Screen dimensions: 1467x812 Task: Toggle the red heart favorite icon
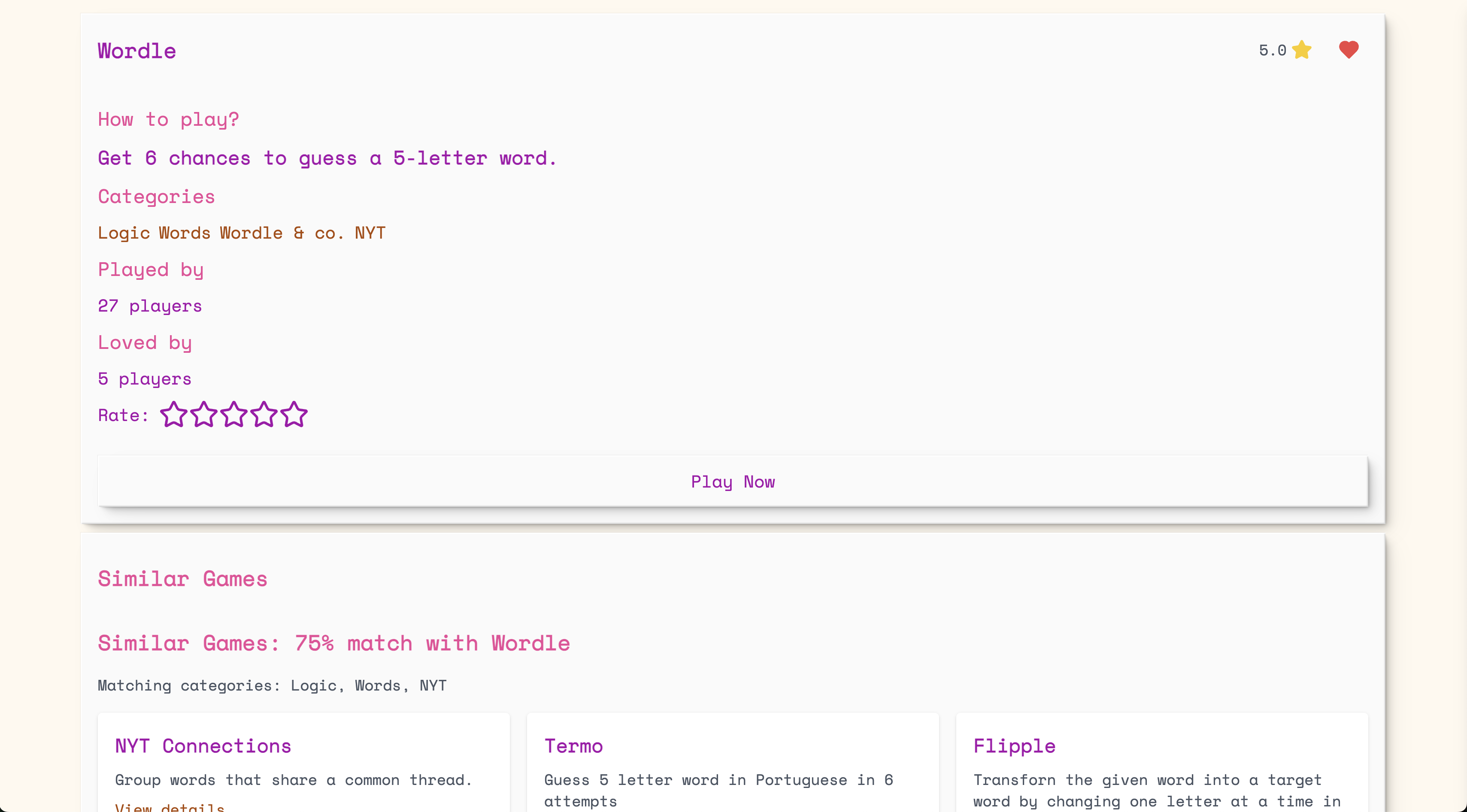click(x=1348, y=50)
